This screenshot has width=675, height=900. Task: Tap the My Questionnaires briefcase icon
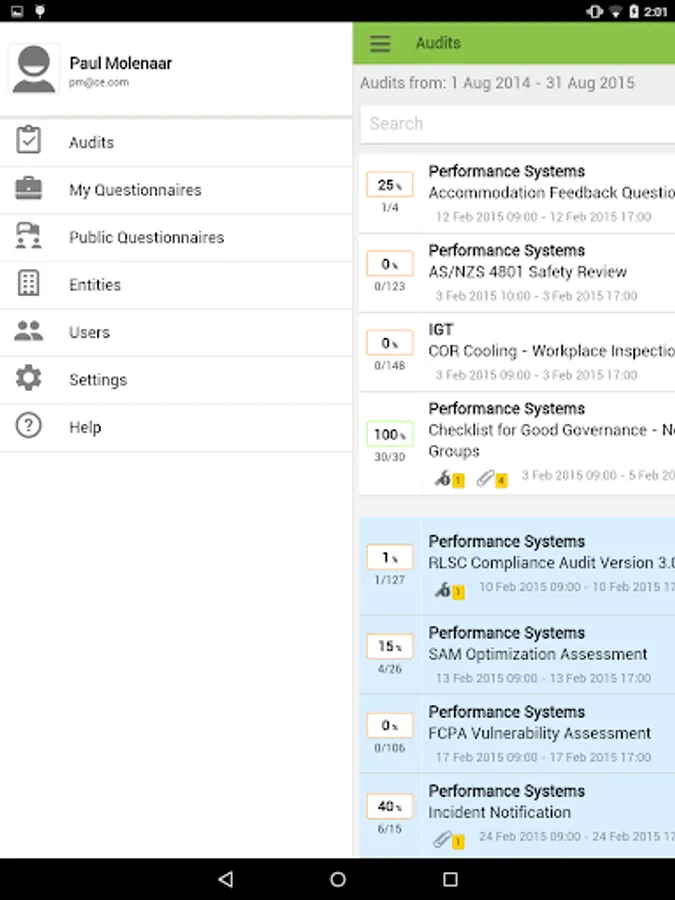point(29,189)
